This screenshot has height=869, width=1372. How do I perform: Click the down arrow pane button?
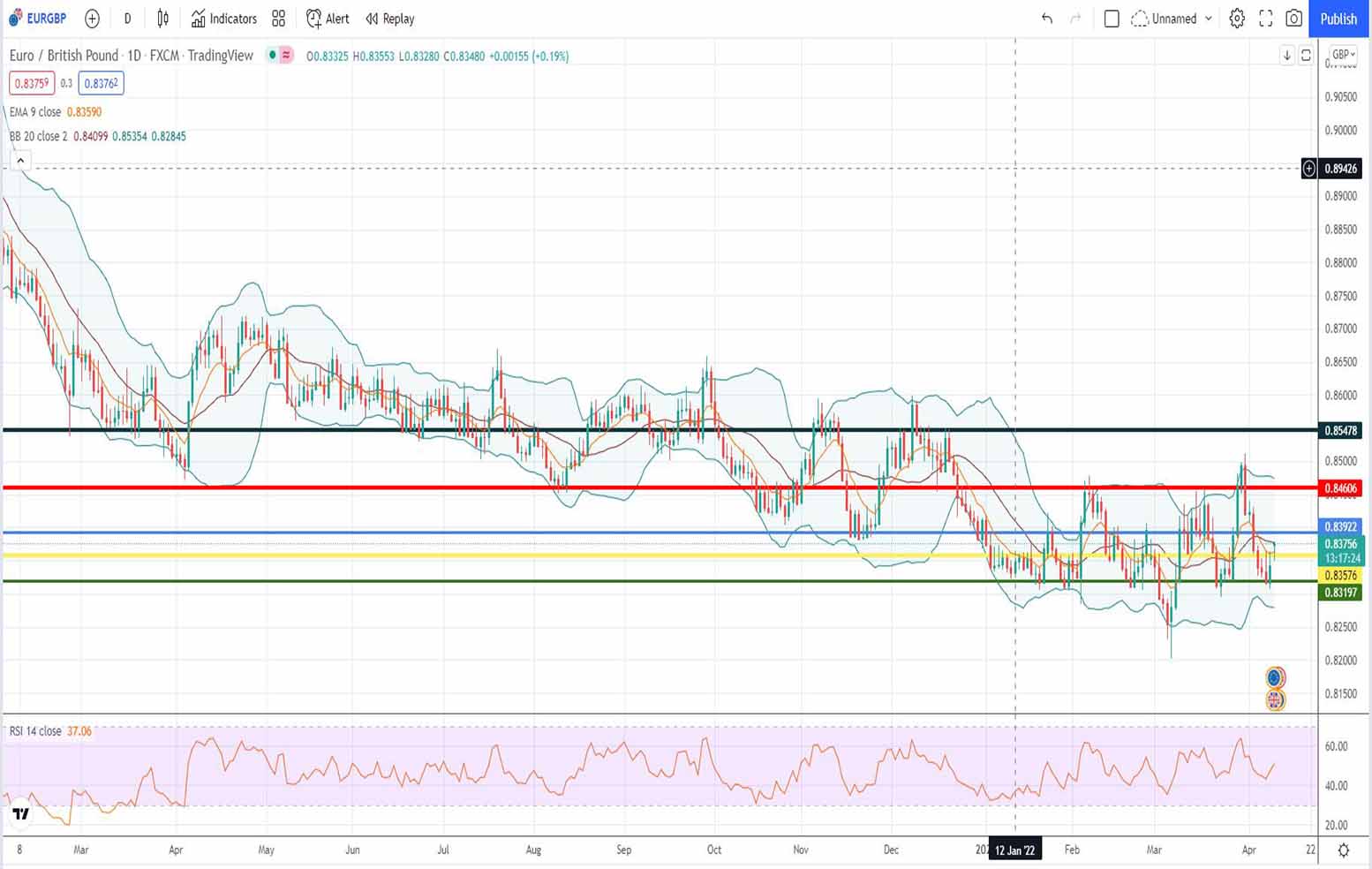1287,56
